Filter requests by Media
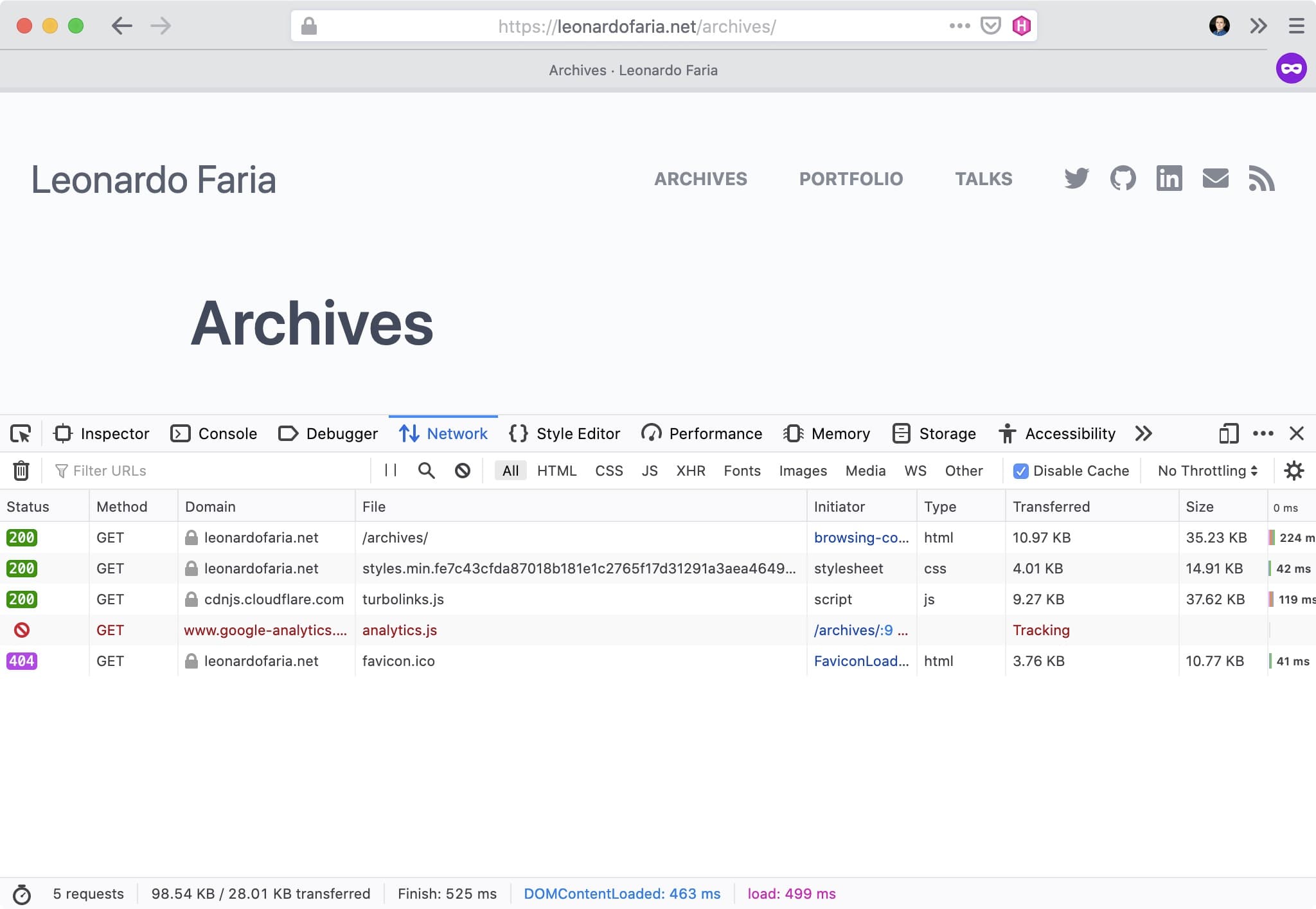This screenshot has height=909, width=1316. (865, 471)
